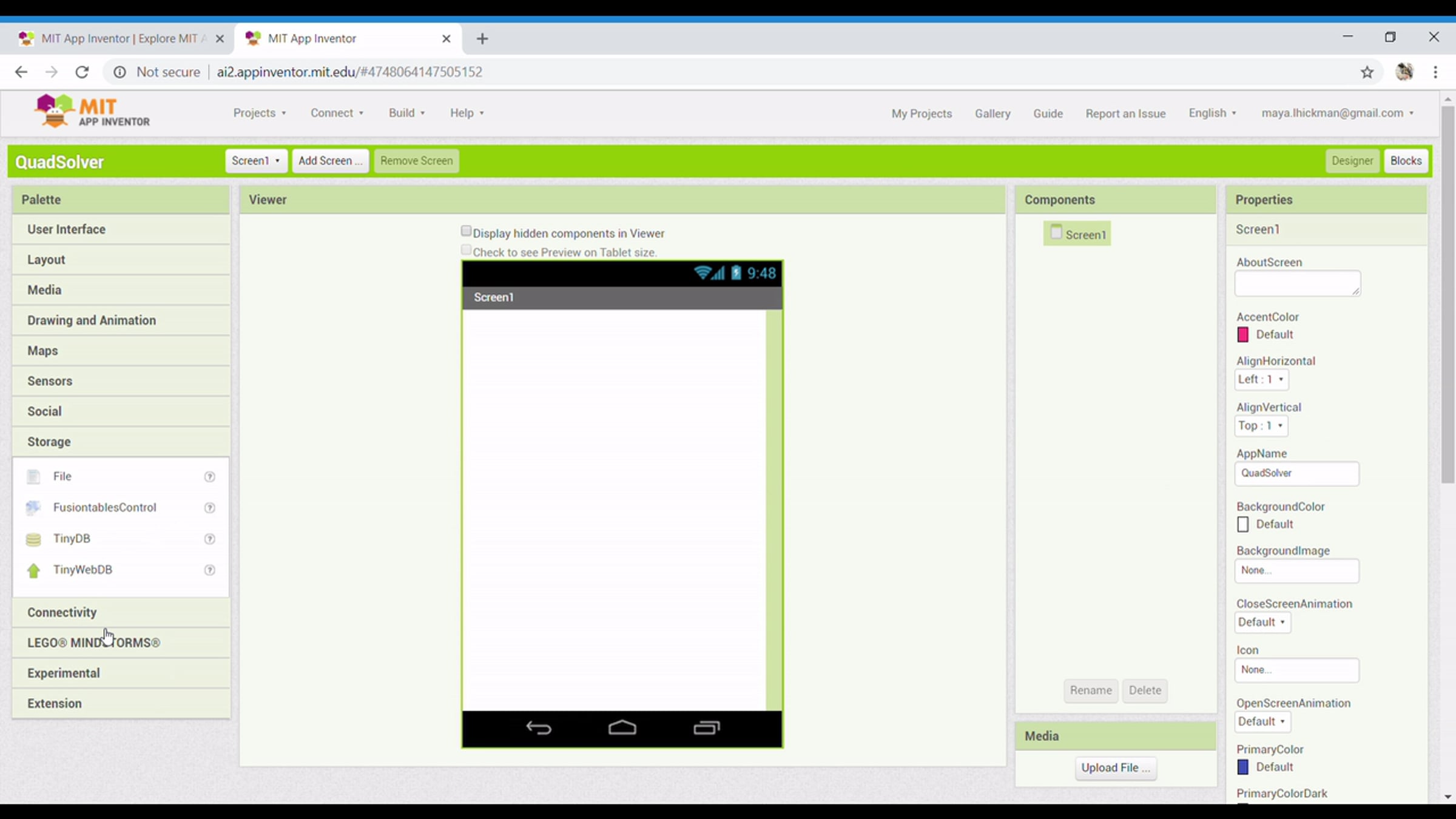Pick the BackgroundColor swatch
Image resolution: width=1456 pixels, height=819 pixels.
coord(1242,525)
